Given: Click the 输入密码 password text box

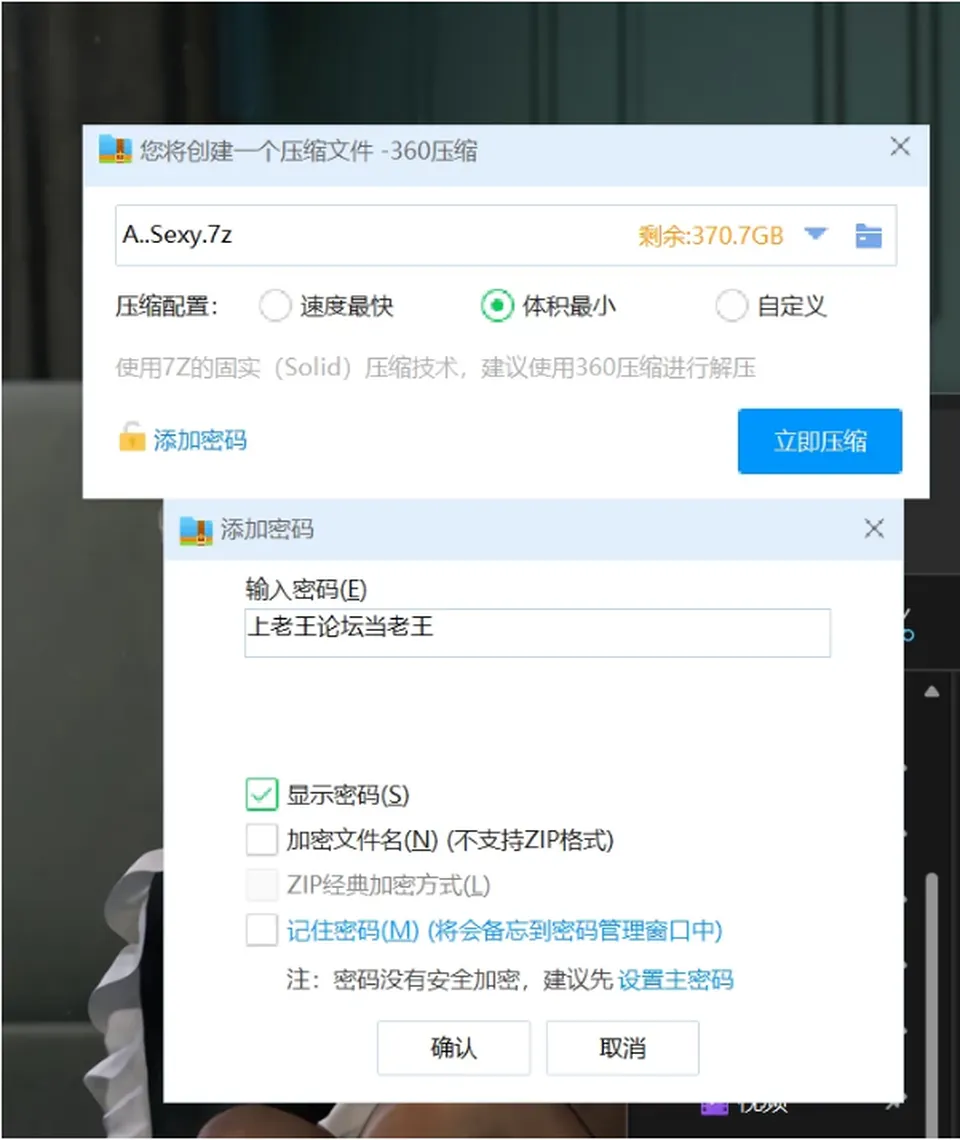Looking at the screenshot, I should 537,633.
